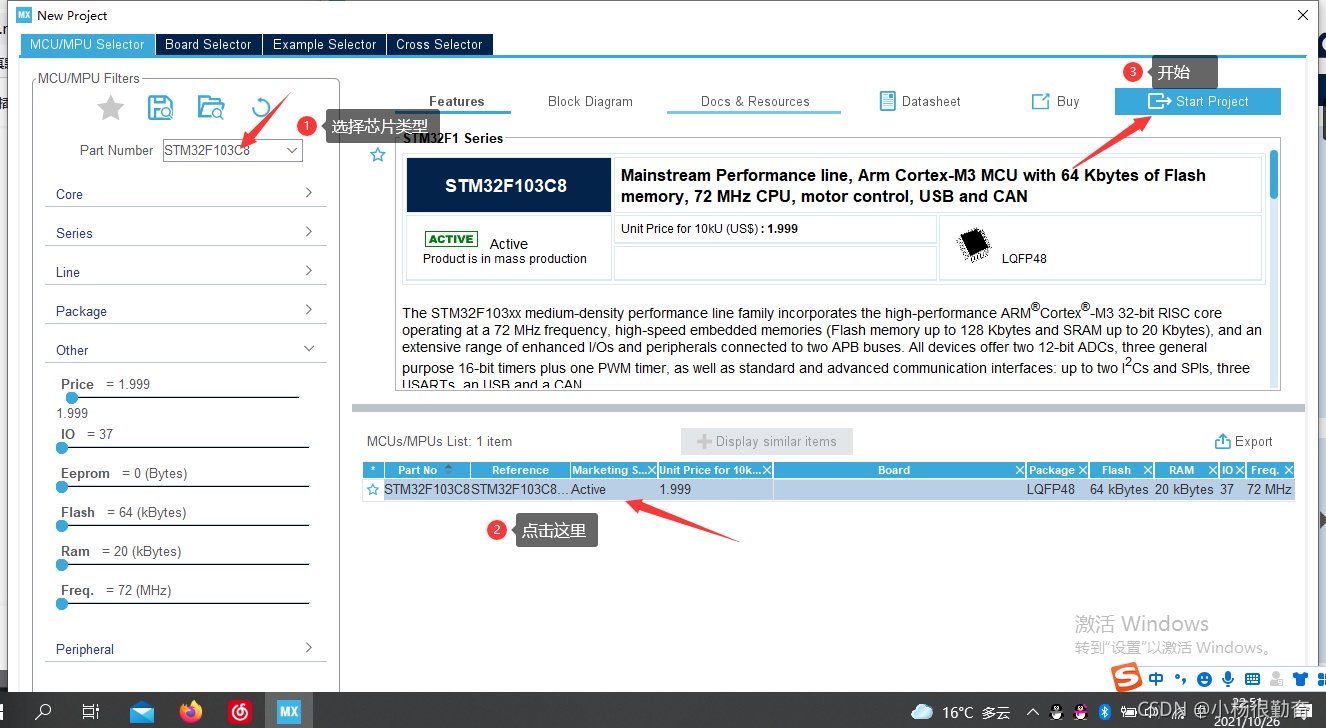Open the Windows search magnifier on taskbar
Screen dimensions: 1326x728
[x=43, y=711]
